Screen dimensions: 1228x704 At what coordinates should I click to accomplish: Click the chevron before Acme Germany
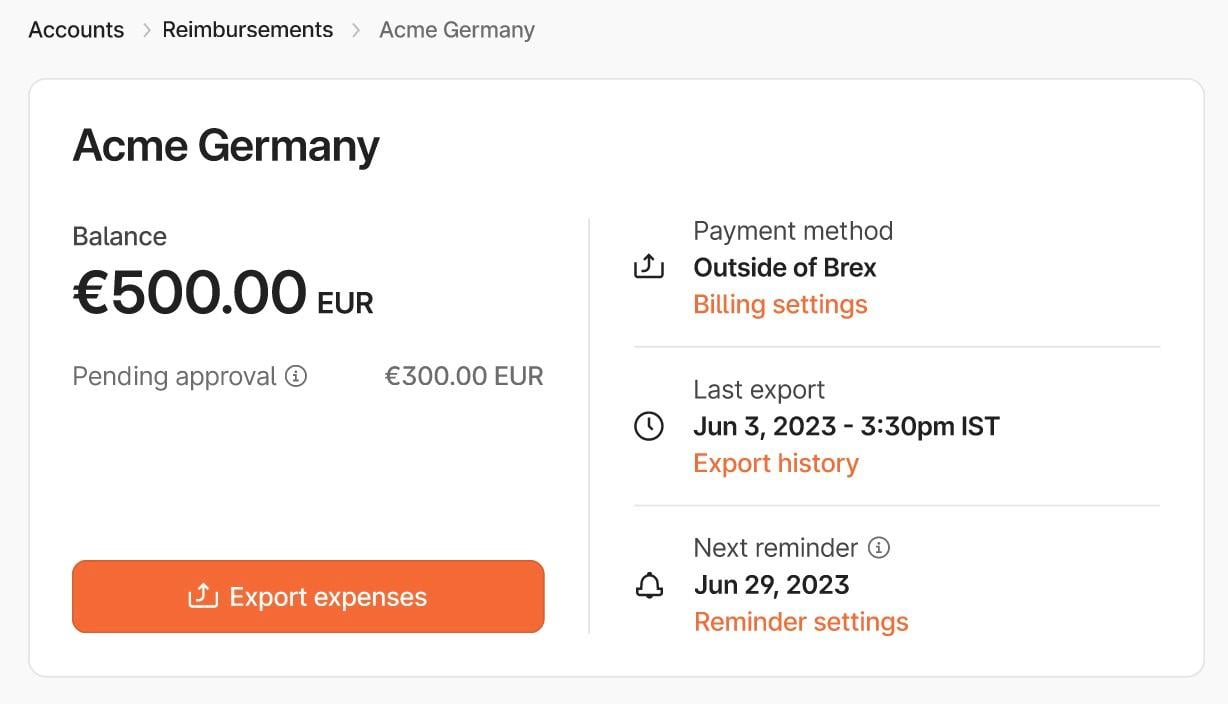pyautogui.click(x=355, y=30)
